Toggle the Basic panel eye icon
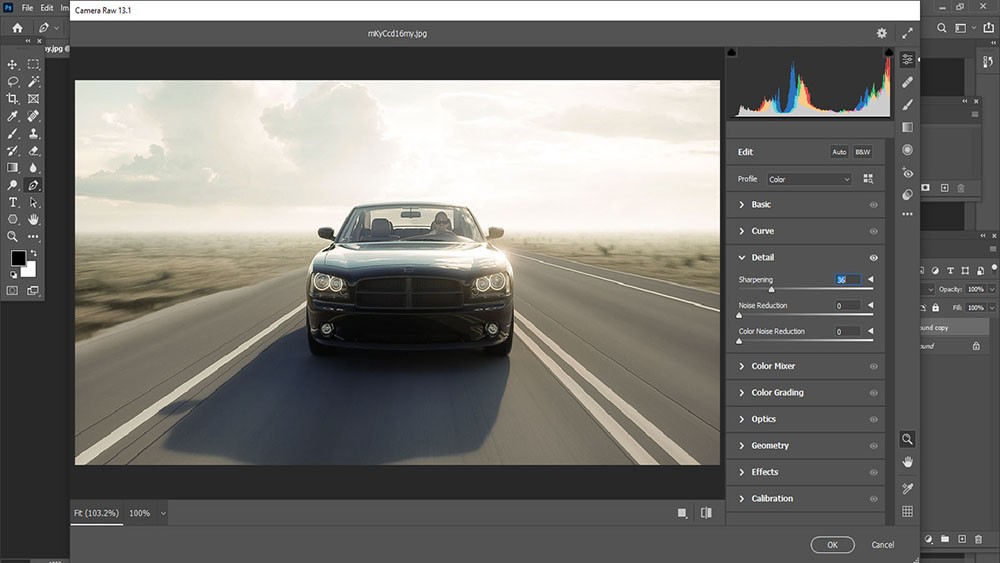 click(x=873, y=205)
